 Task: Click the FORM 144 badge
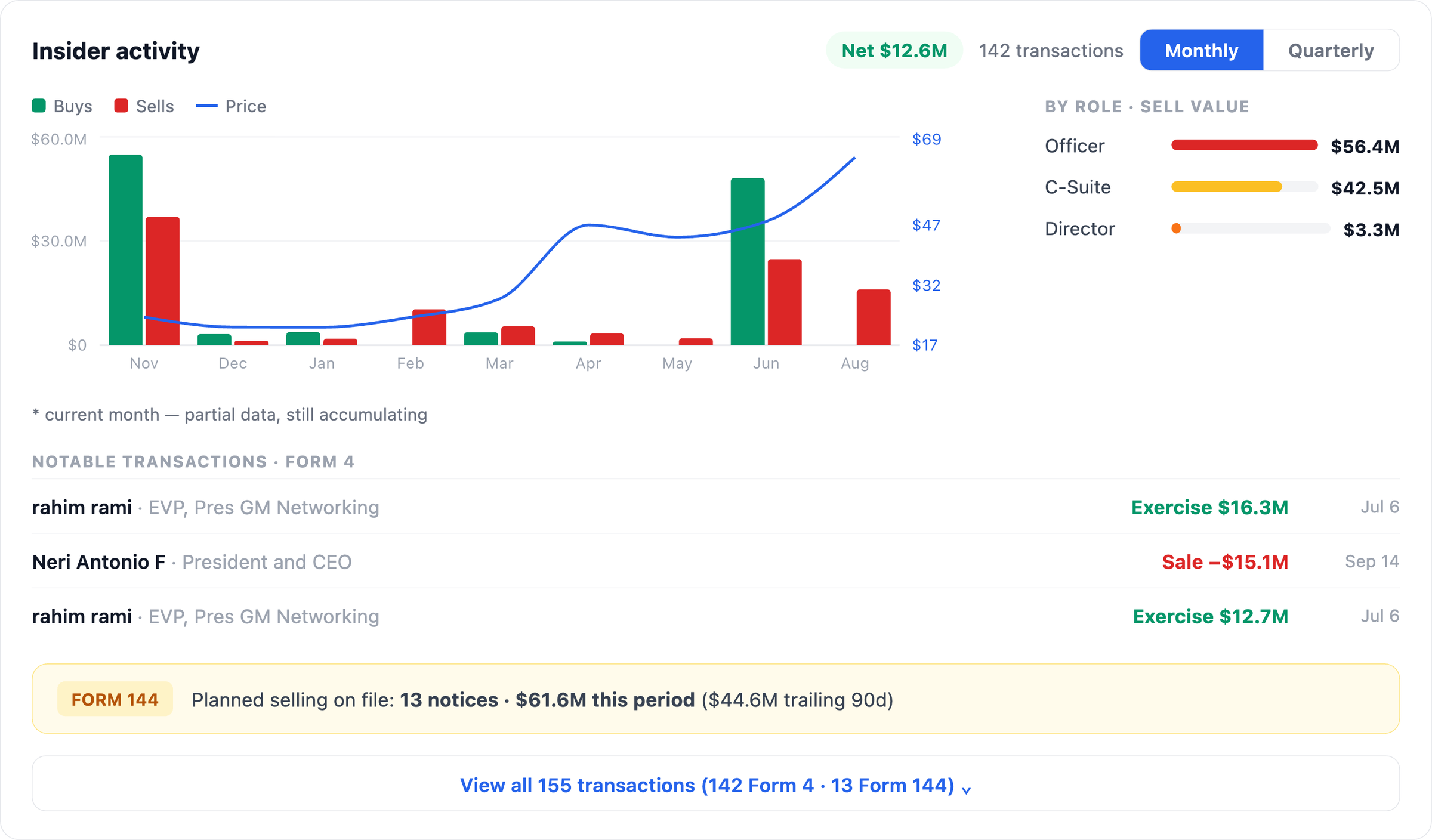(115, 699)
